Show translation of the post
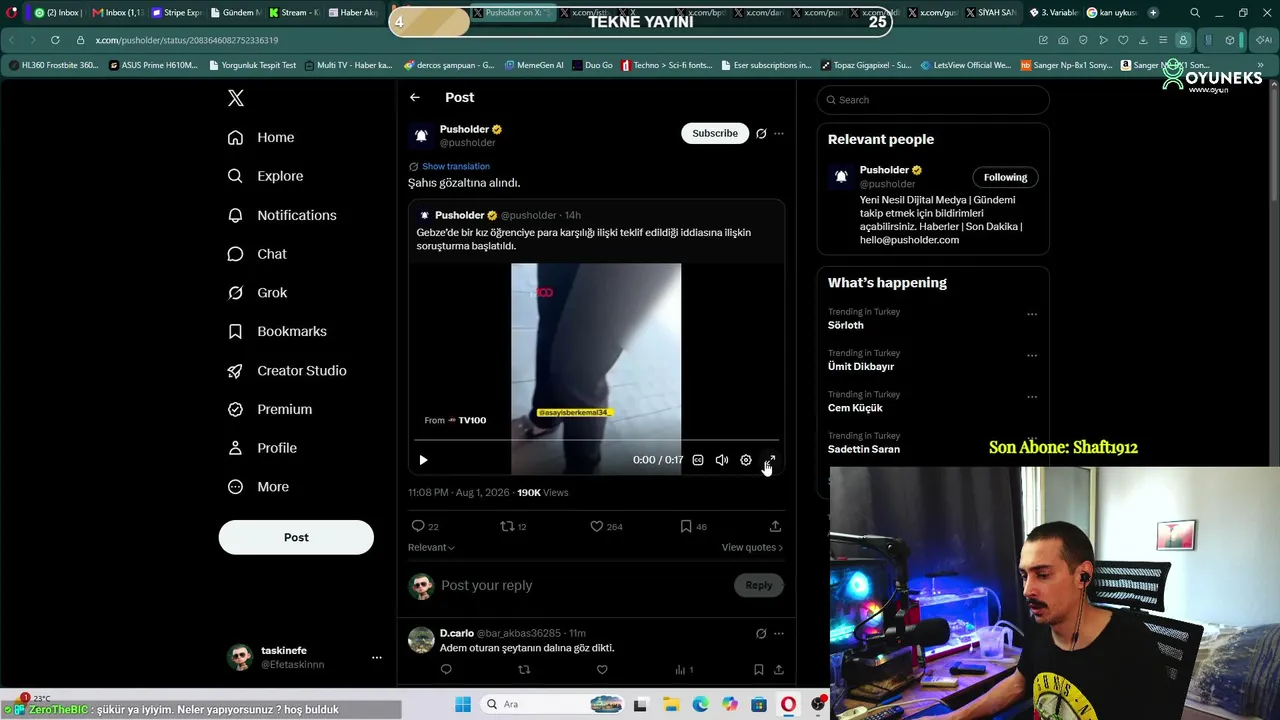 point(456,166)
